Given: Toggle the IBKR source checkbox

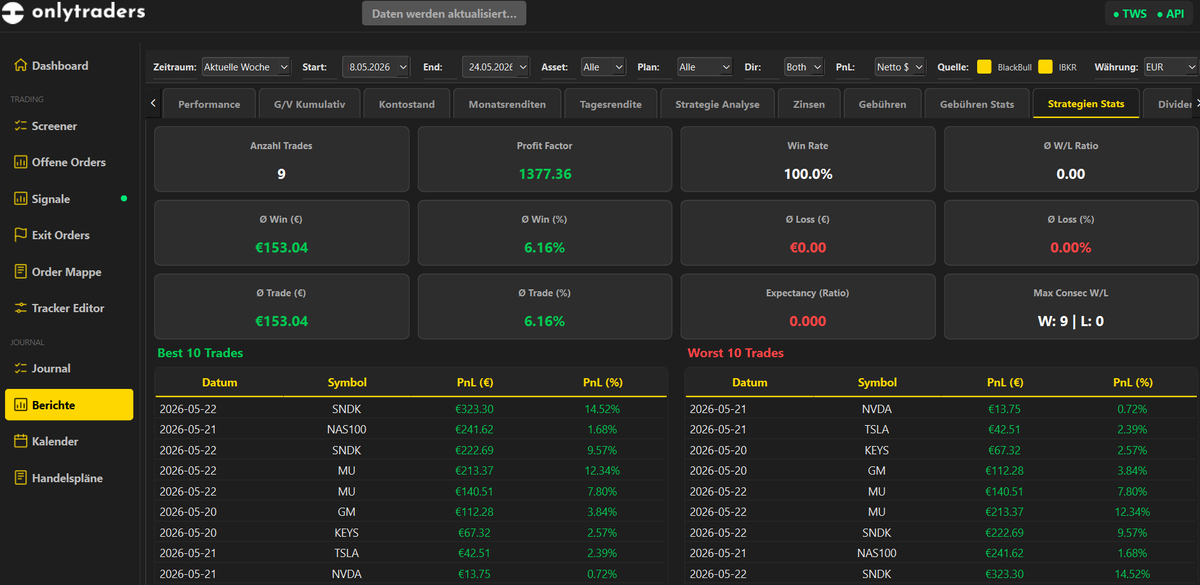Looking at the screenshot, I should [1045, 67].
